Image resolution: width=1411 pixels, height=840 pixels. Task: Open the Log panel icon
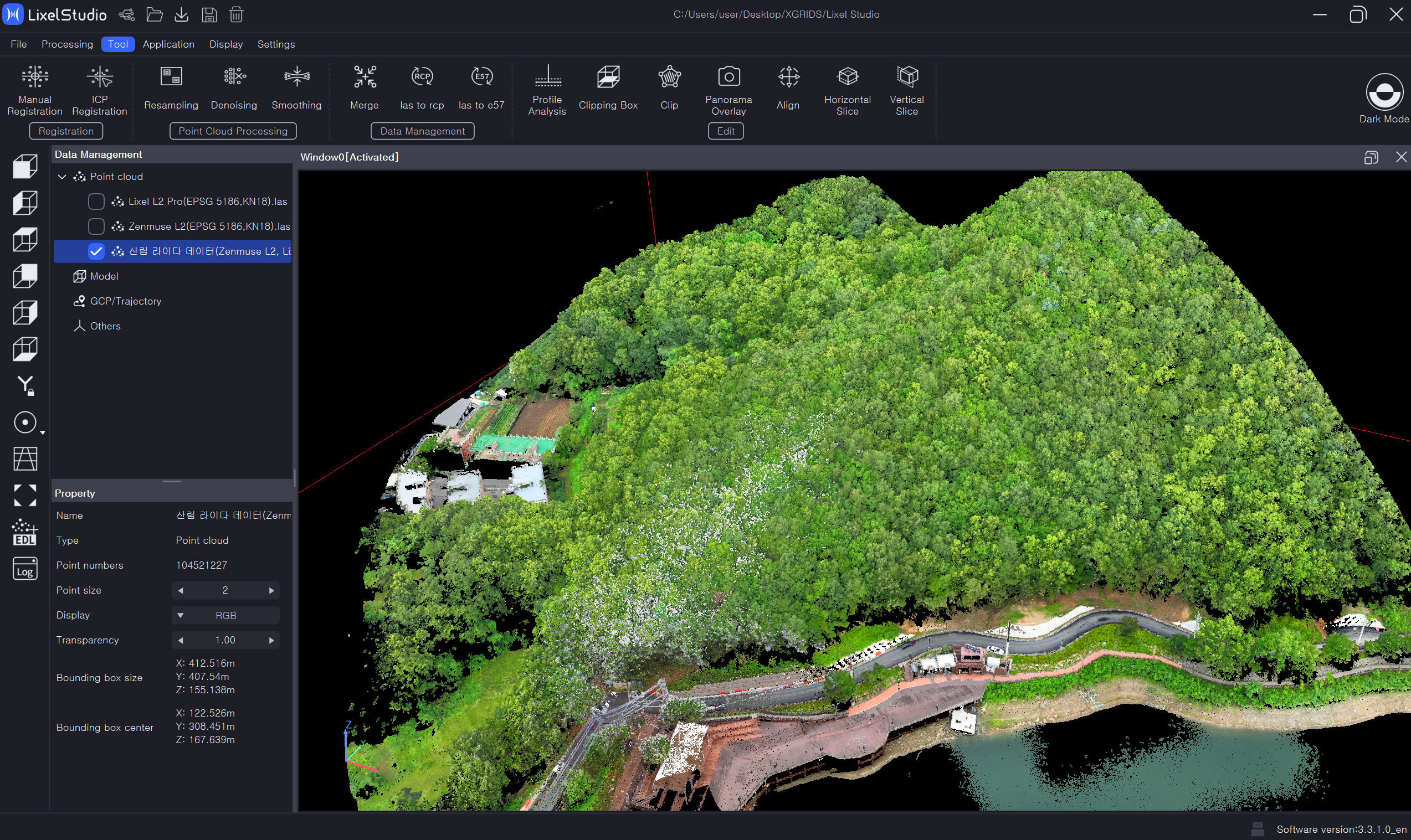pos(25,569)
